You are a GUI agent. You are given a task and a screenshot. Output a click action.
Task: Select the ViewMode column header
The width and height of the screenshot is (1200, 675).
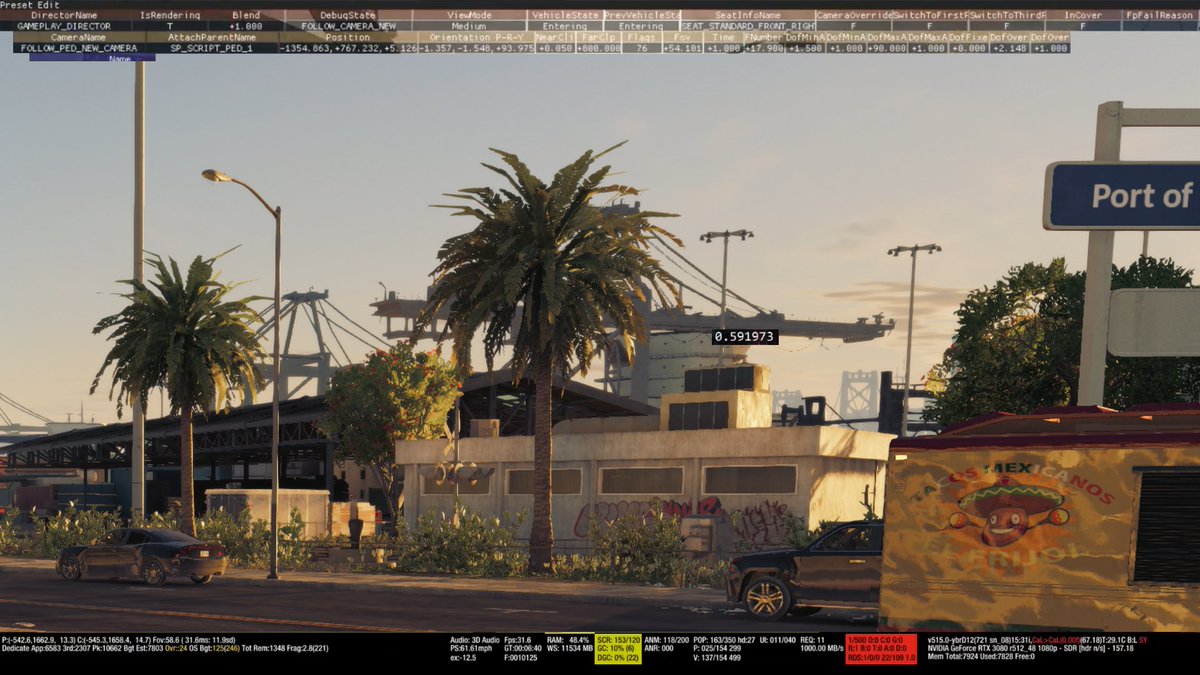coord(469,16)
